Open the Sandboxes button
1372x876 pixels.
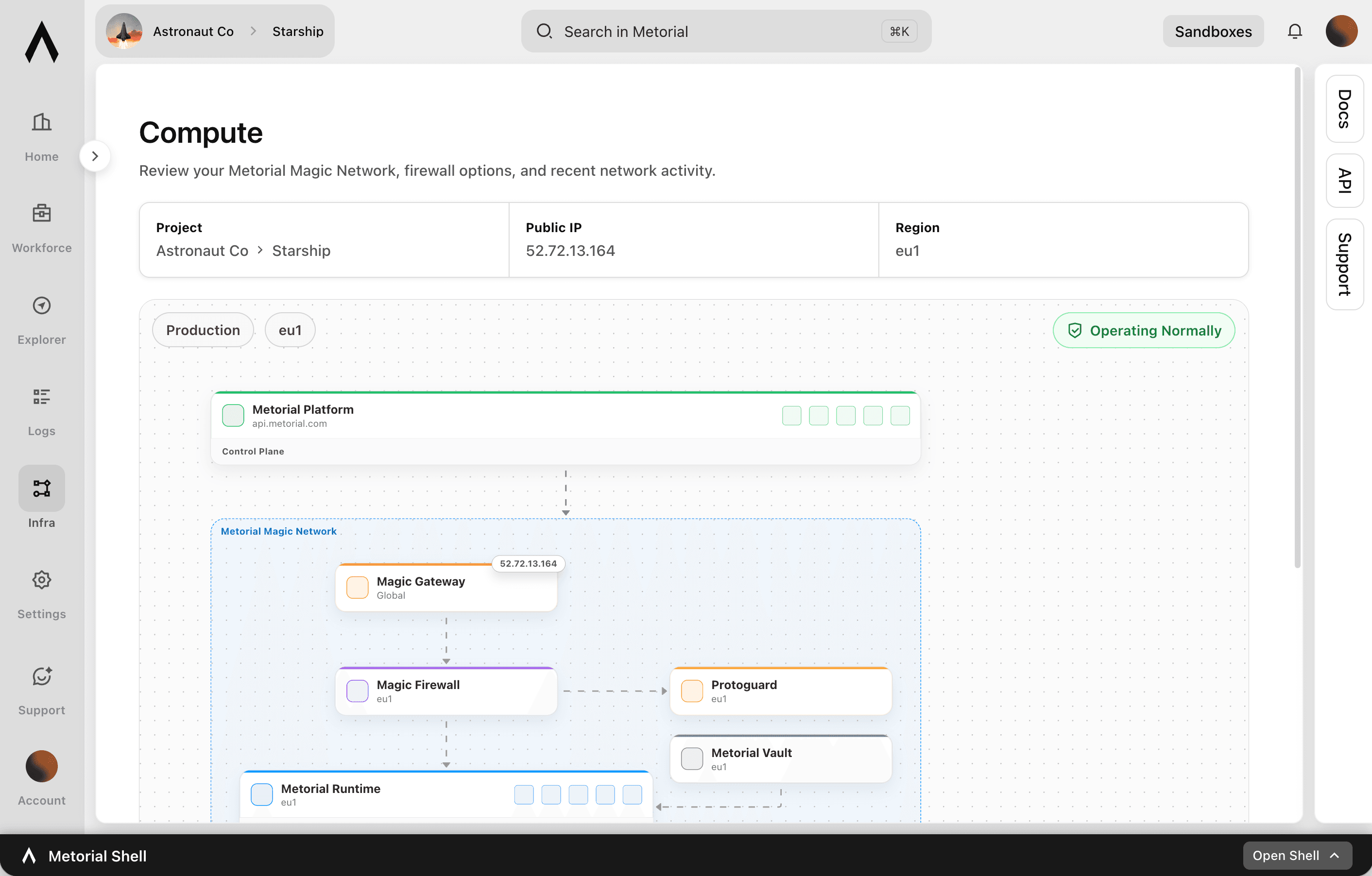click(1213, 32)
